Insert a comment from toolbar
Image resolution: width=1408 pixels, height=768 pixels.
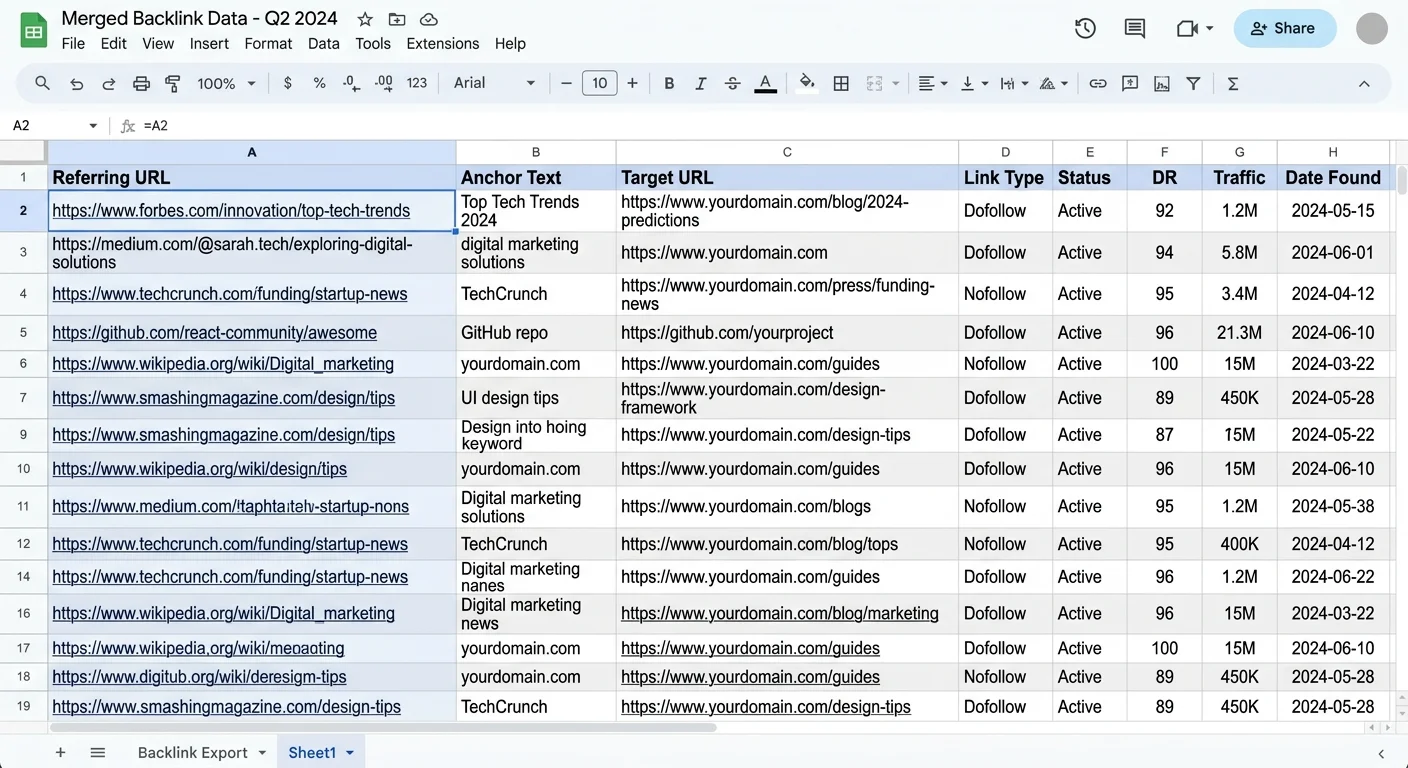(1130, 84)
